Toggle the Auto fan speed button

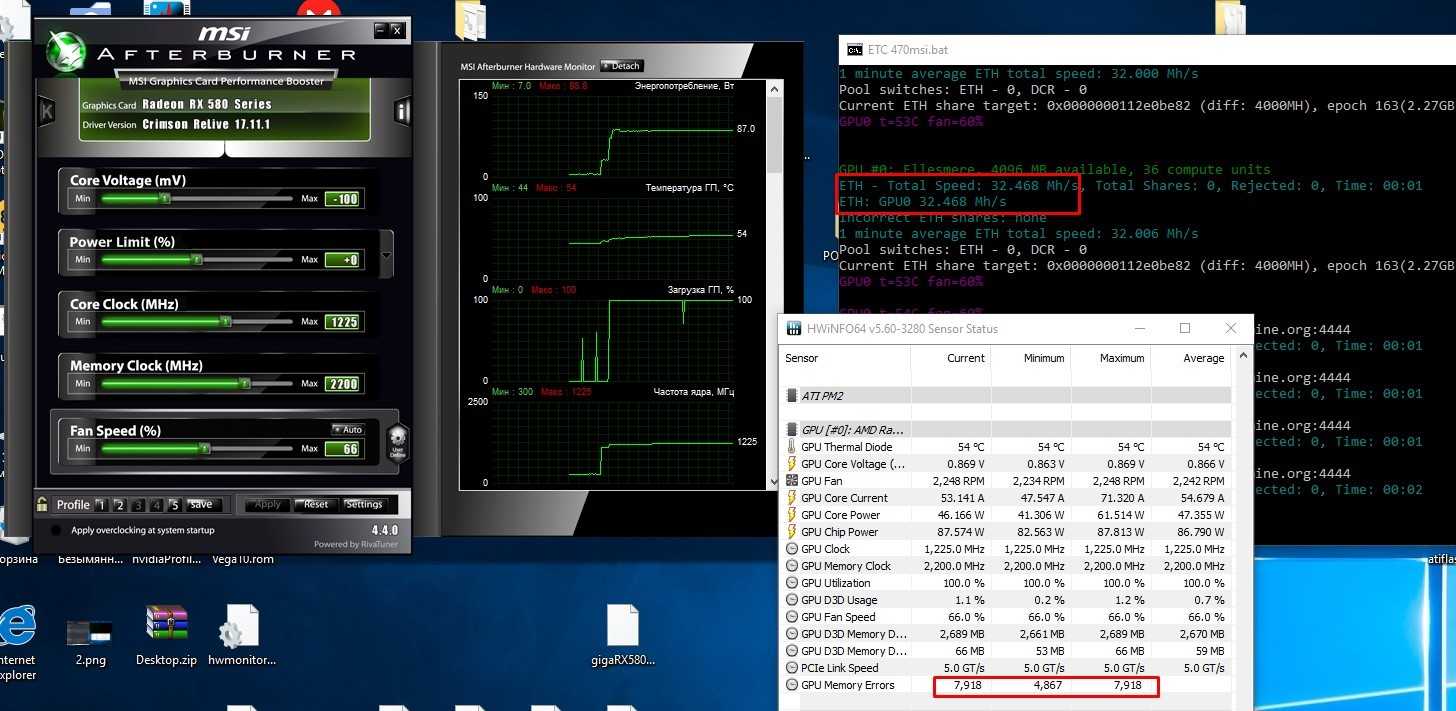(x=348, y=429)
